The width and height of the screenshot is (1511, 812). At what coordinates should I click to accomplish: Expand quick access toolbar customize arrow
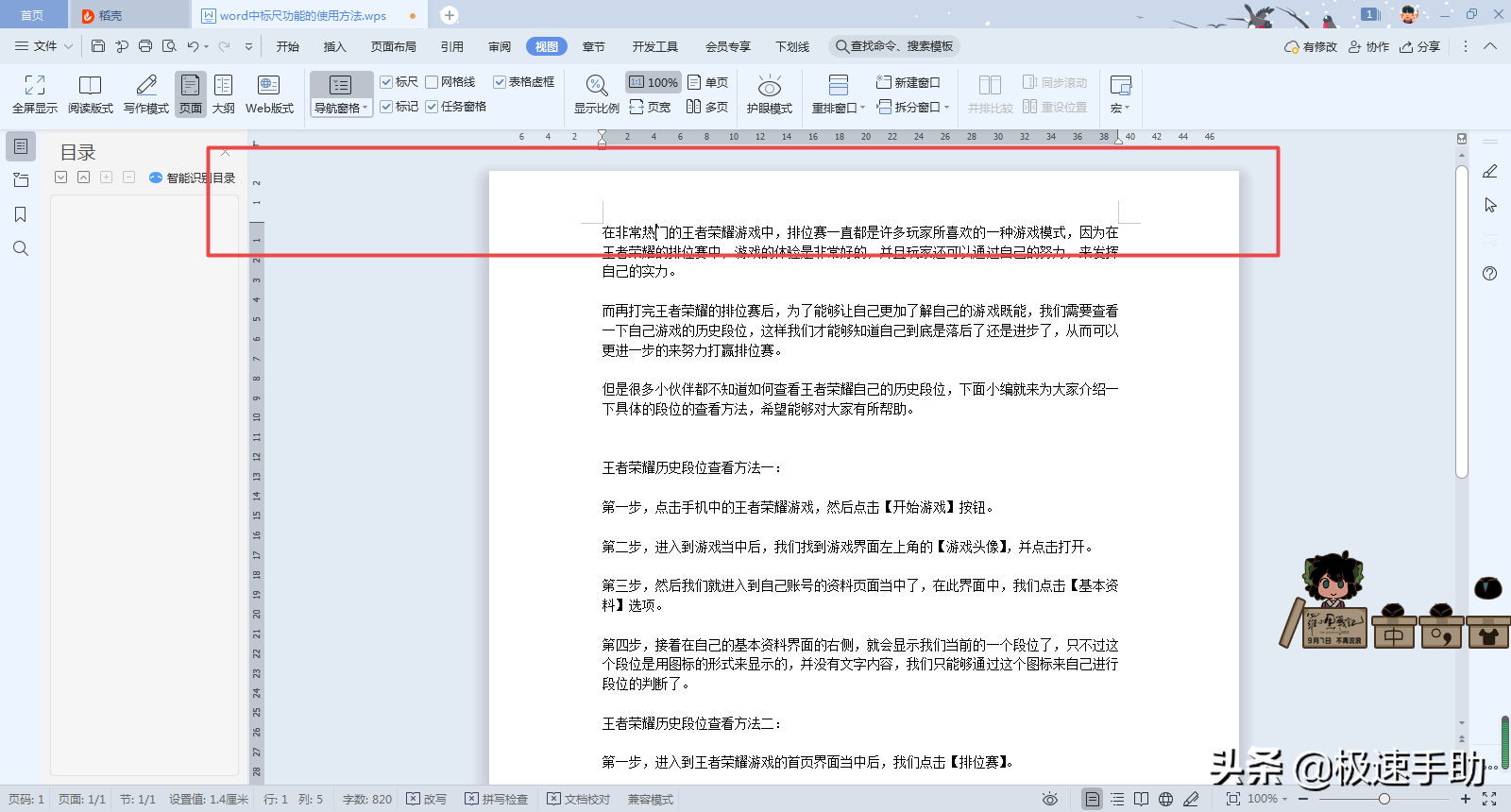click(248, 46)
